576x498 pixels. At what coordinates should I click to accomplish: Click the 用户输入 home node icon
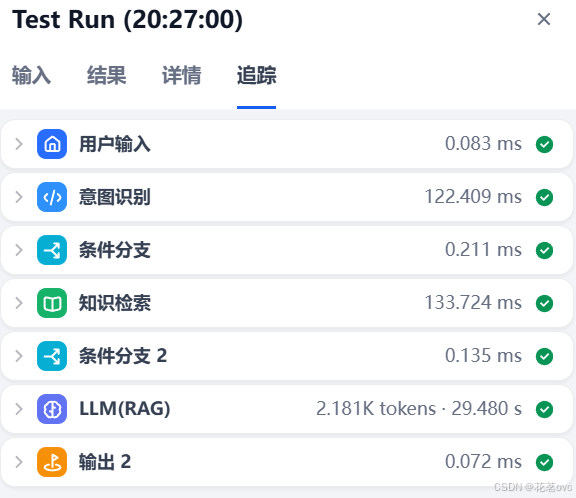pyautogui.click(x=52, y=144)
